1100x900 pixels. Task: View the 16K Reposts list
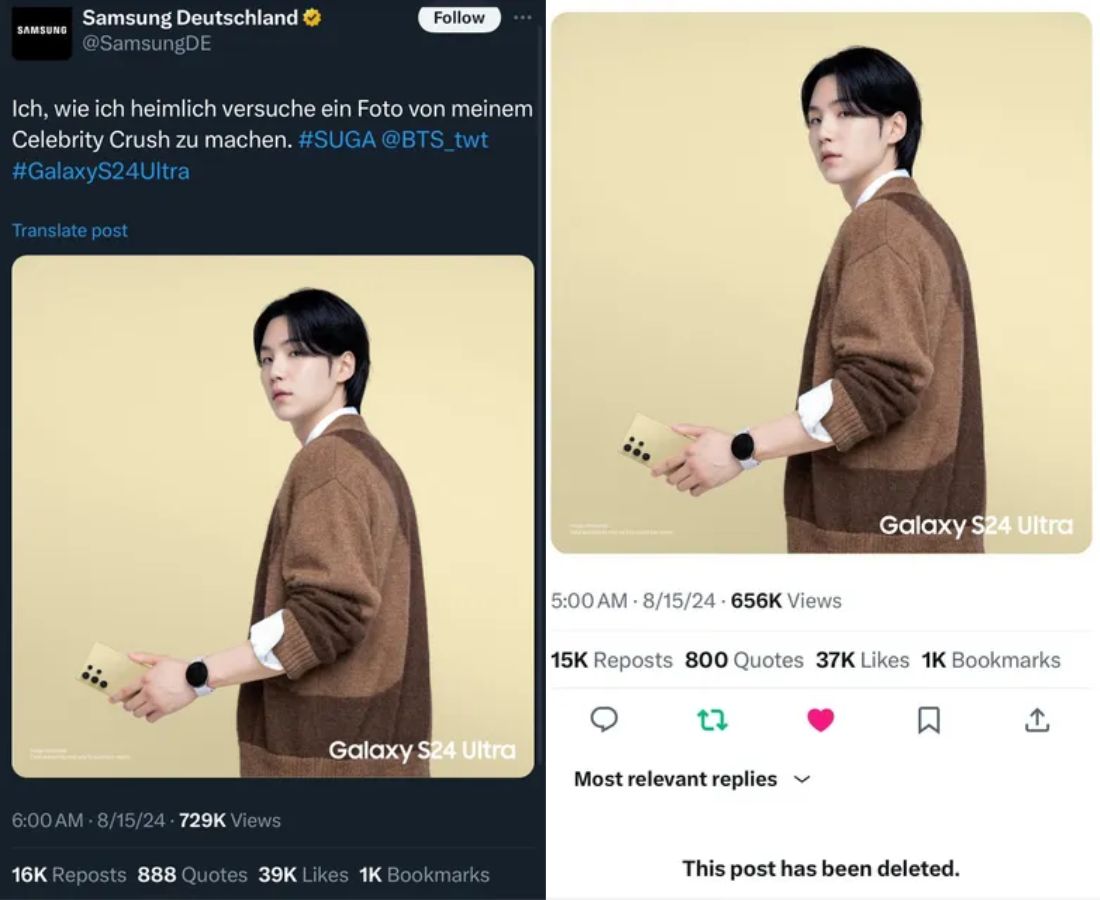69,874
